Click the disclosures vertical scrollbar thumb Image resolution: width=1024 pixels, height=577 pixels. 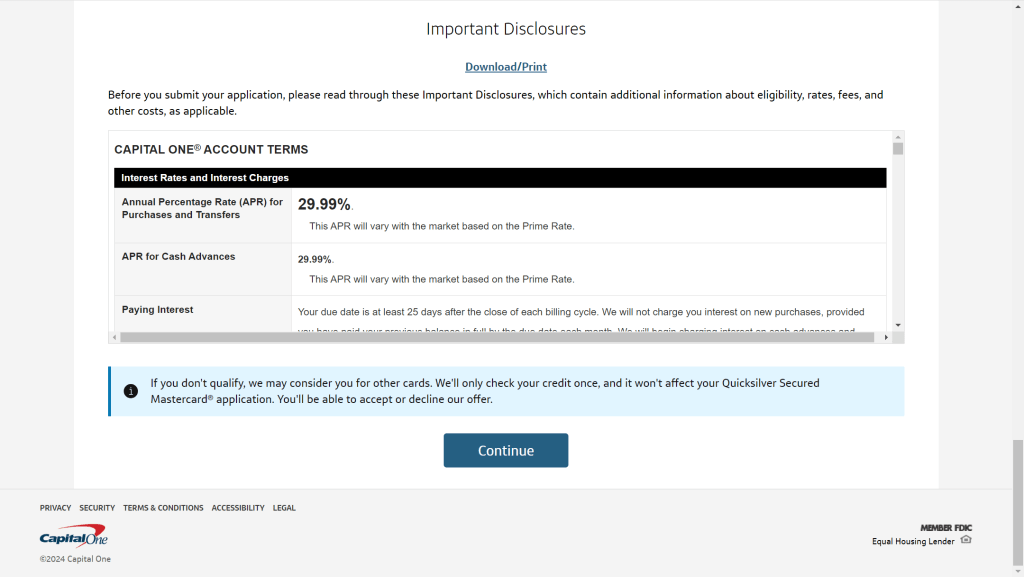(x=898, y=149)
